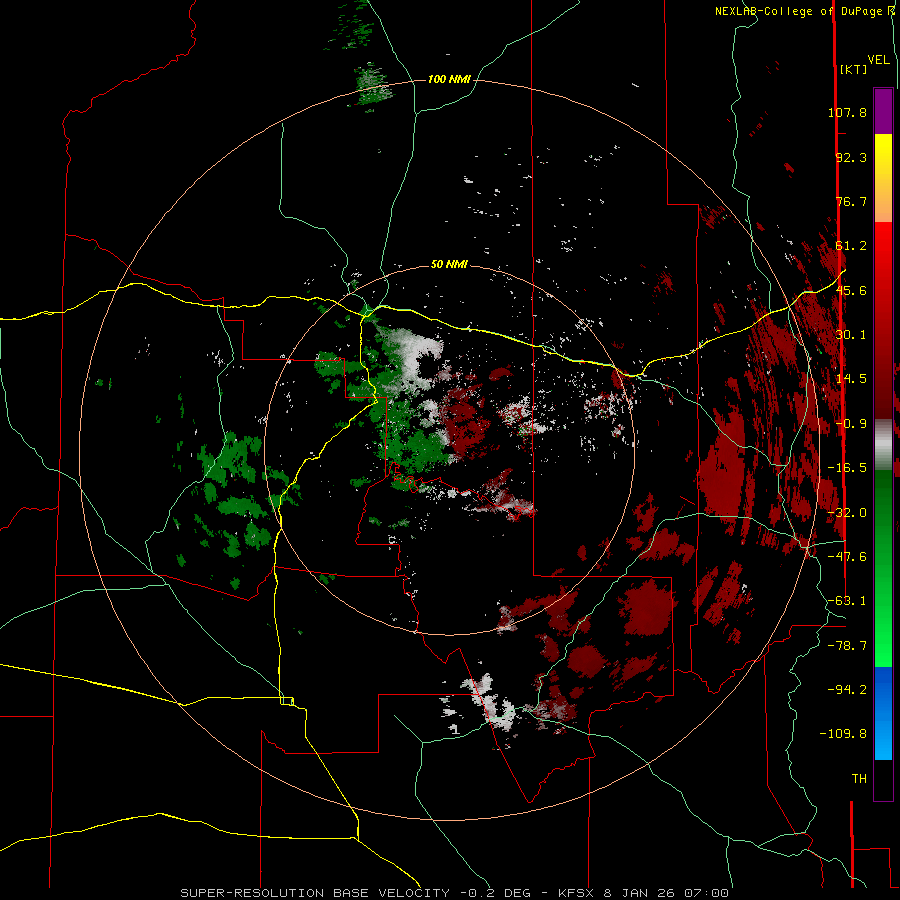Select the -0.9 legend value
The width and height of the screenshot is (900, 900).
tap(851, 424)
